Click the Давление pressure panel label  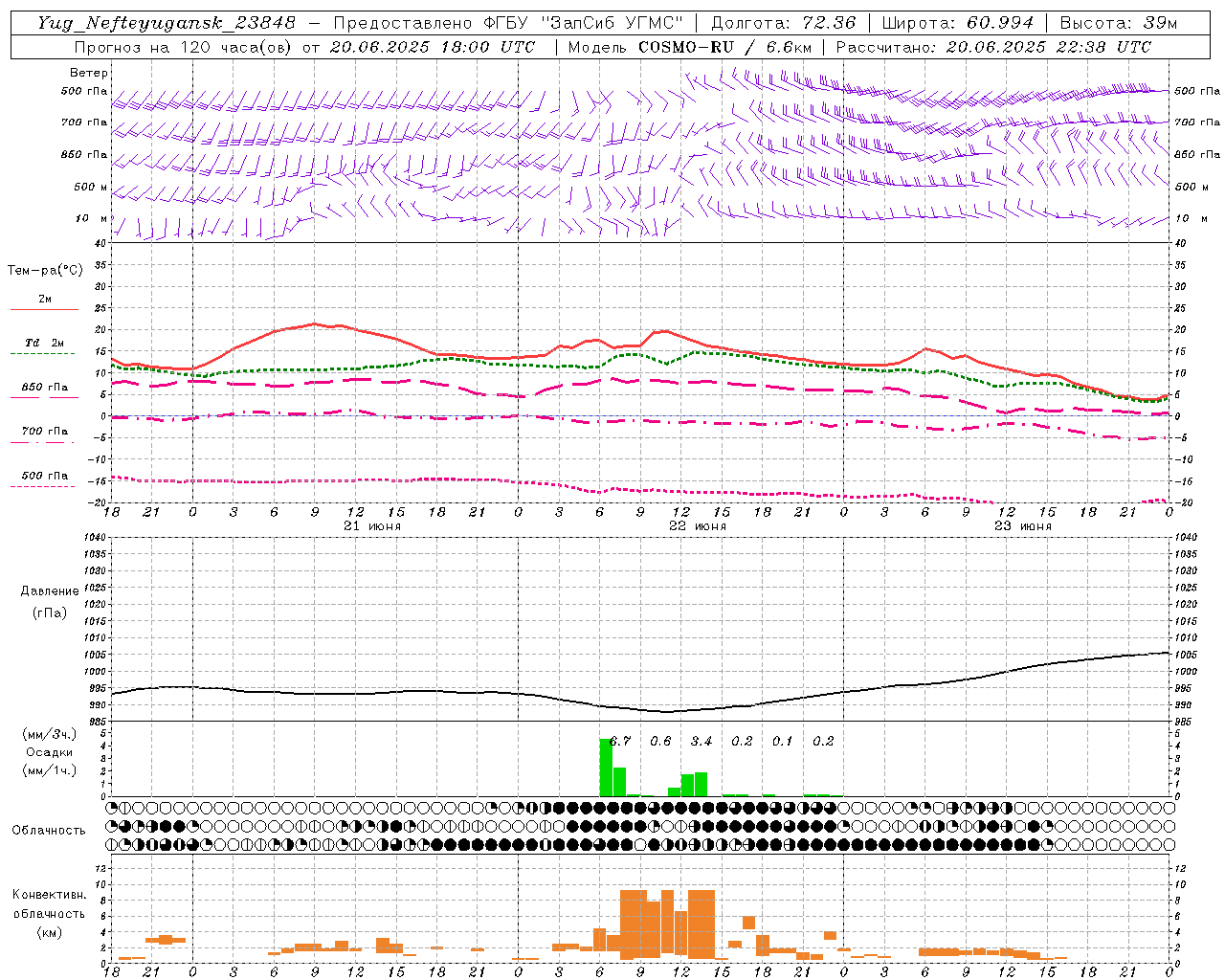point(50,591)
